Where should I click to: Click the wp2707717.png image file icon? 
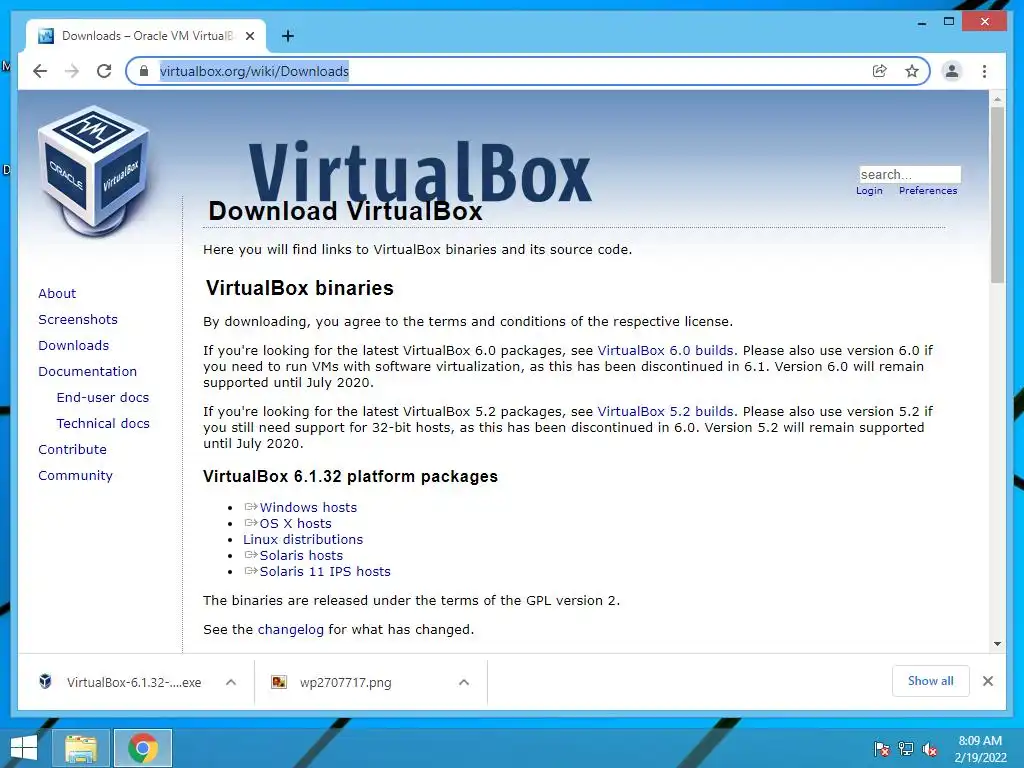[279, 682]
